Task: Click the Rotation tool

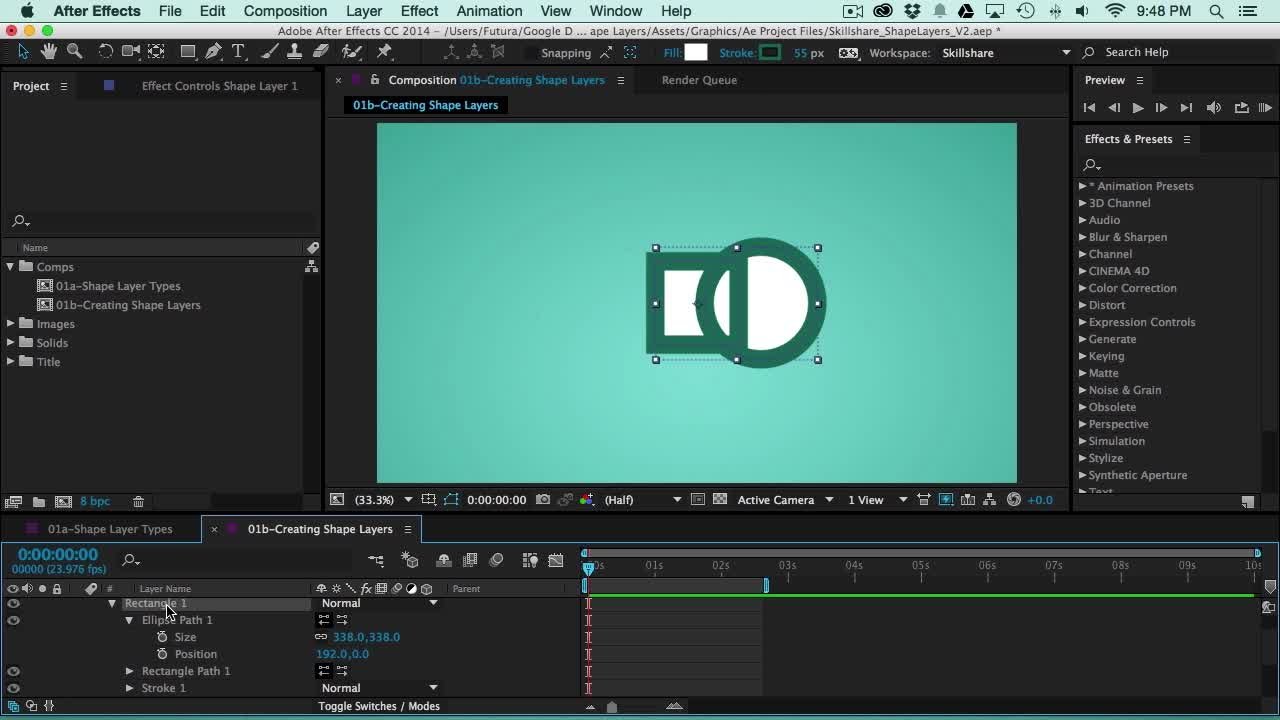Action: [105, 52]
